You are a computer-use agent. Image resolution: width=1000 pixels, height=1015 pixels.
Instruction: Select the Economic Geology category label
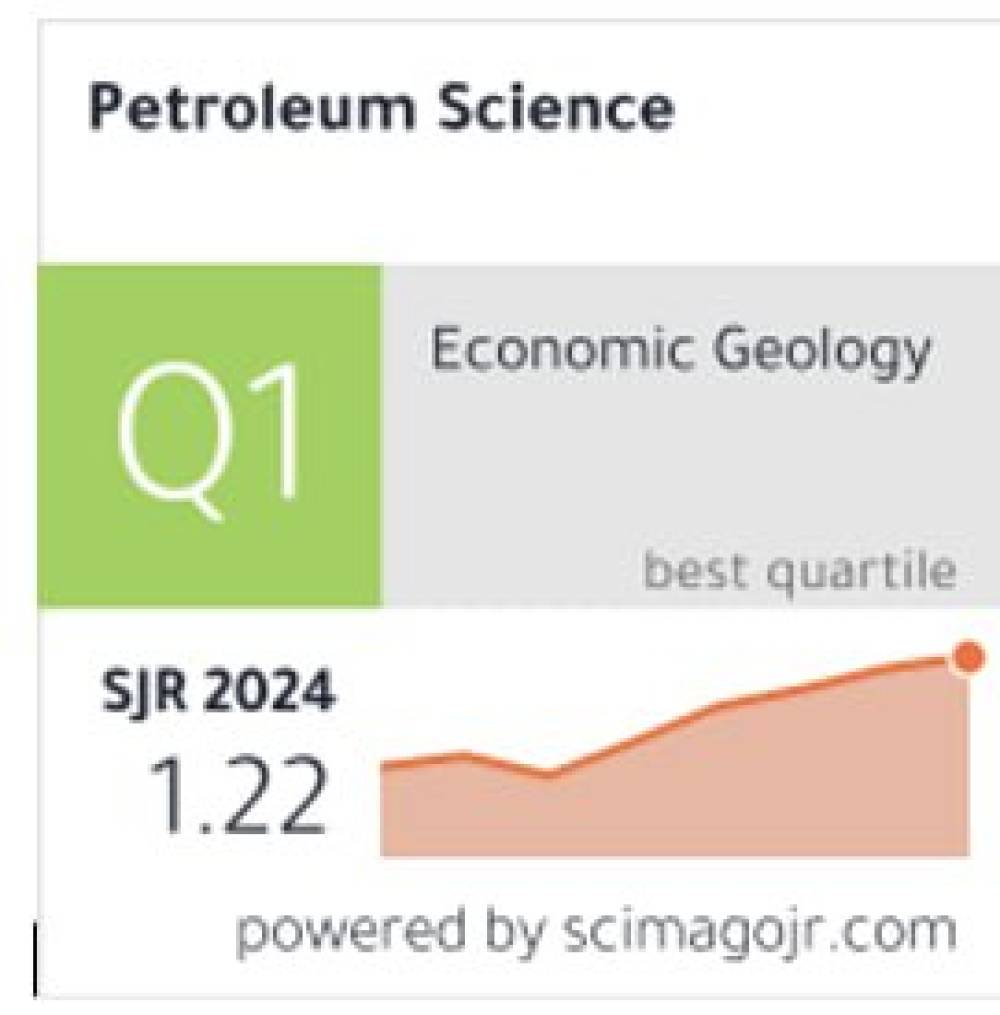(x=680, y=353)
